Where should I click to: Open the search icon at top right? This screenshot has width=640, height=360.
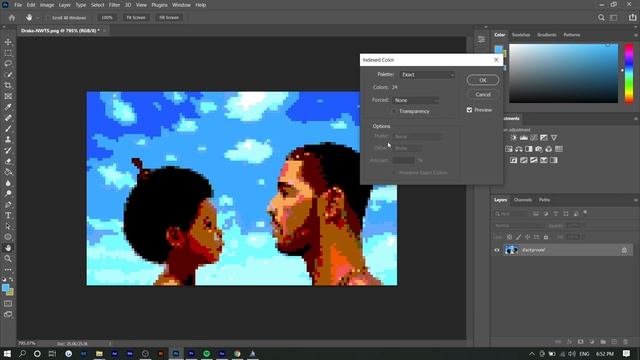(601, 18)
